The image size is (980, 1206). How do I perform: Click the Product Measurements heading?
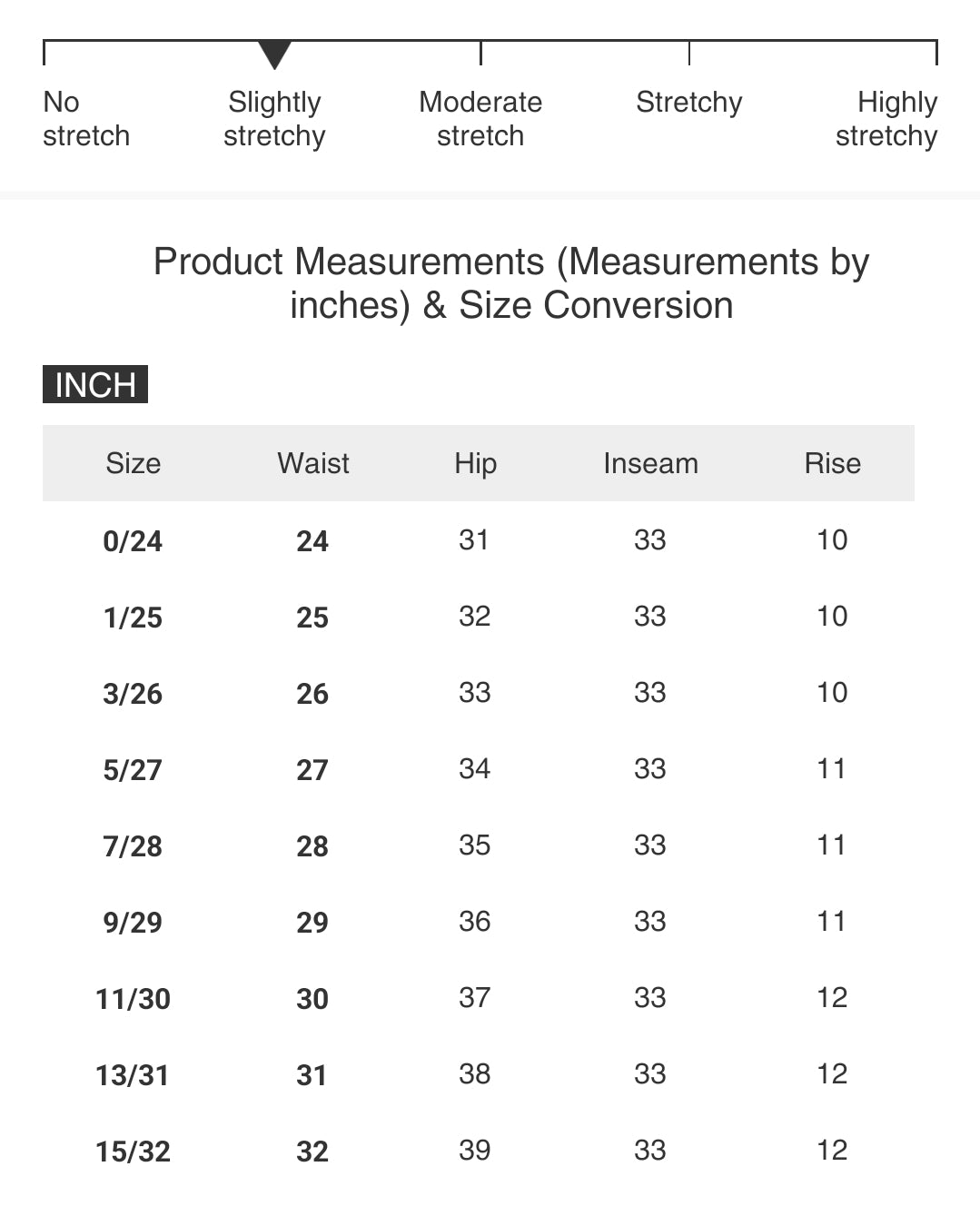click(511, 283)
